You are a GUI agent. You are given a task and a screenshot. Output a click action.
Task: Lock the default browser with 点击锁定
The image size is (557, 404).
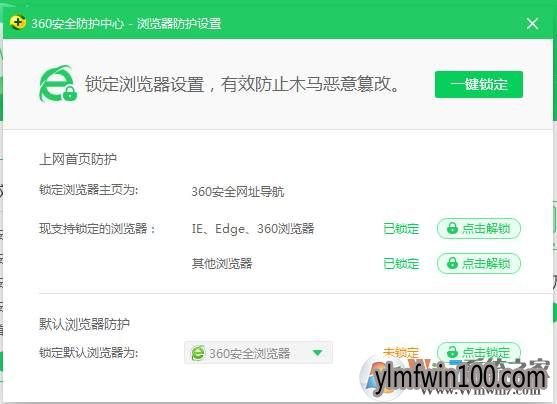point(478,352)
